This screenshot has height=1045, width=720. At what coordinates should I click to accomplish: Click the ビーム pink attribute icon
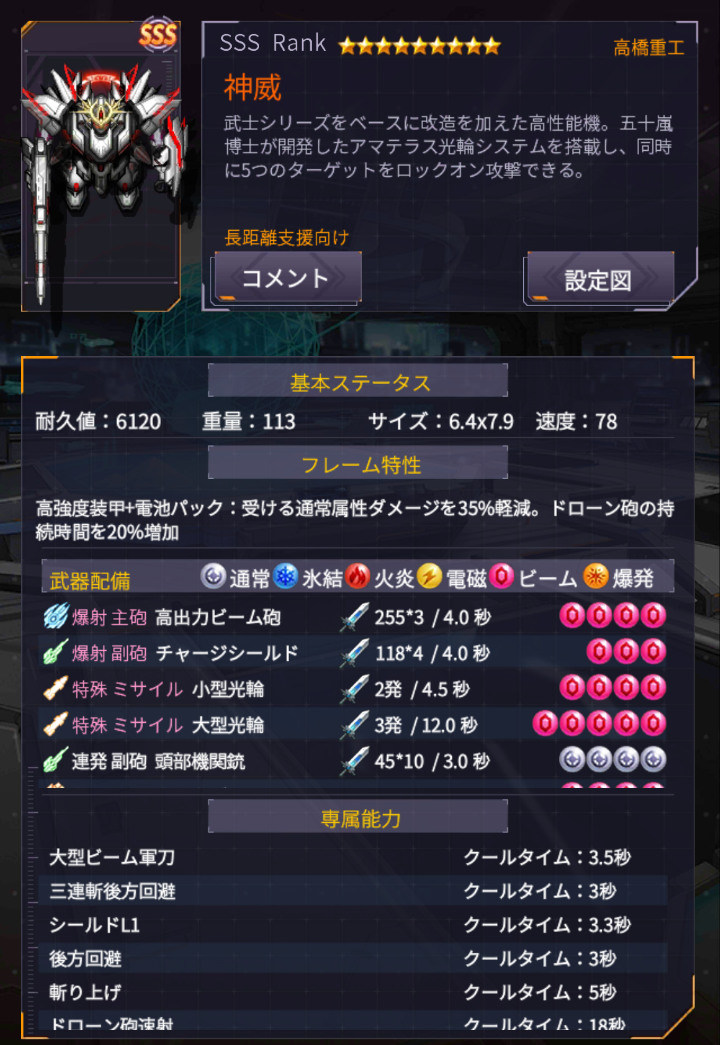tap(501, 576)
